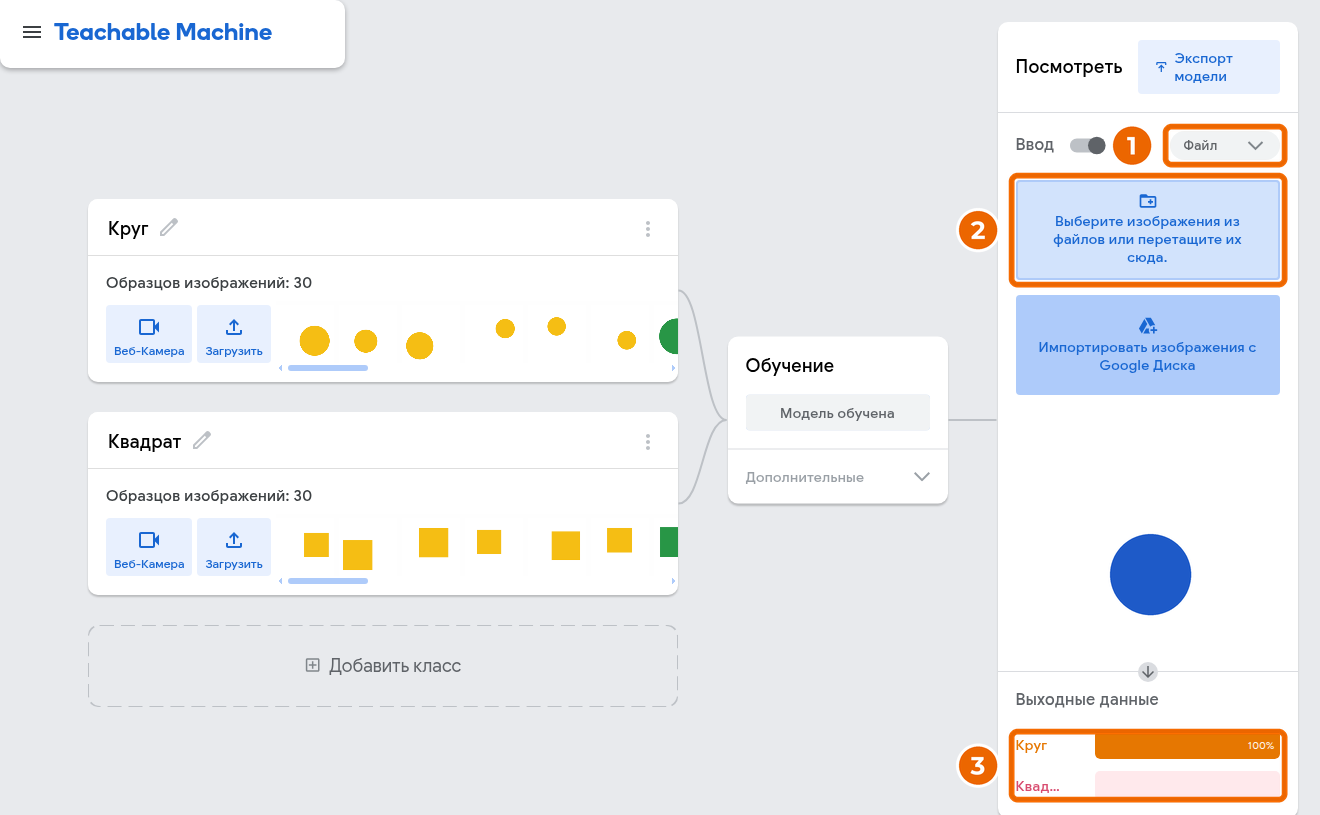Click the down arrow above Выходные данные
The width and height of the screenshot is (1320, 815).
tap(1148, 671)
